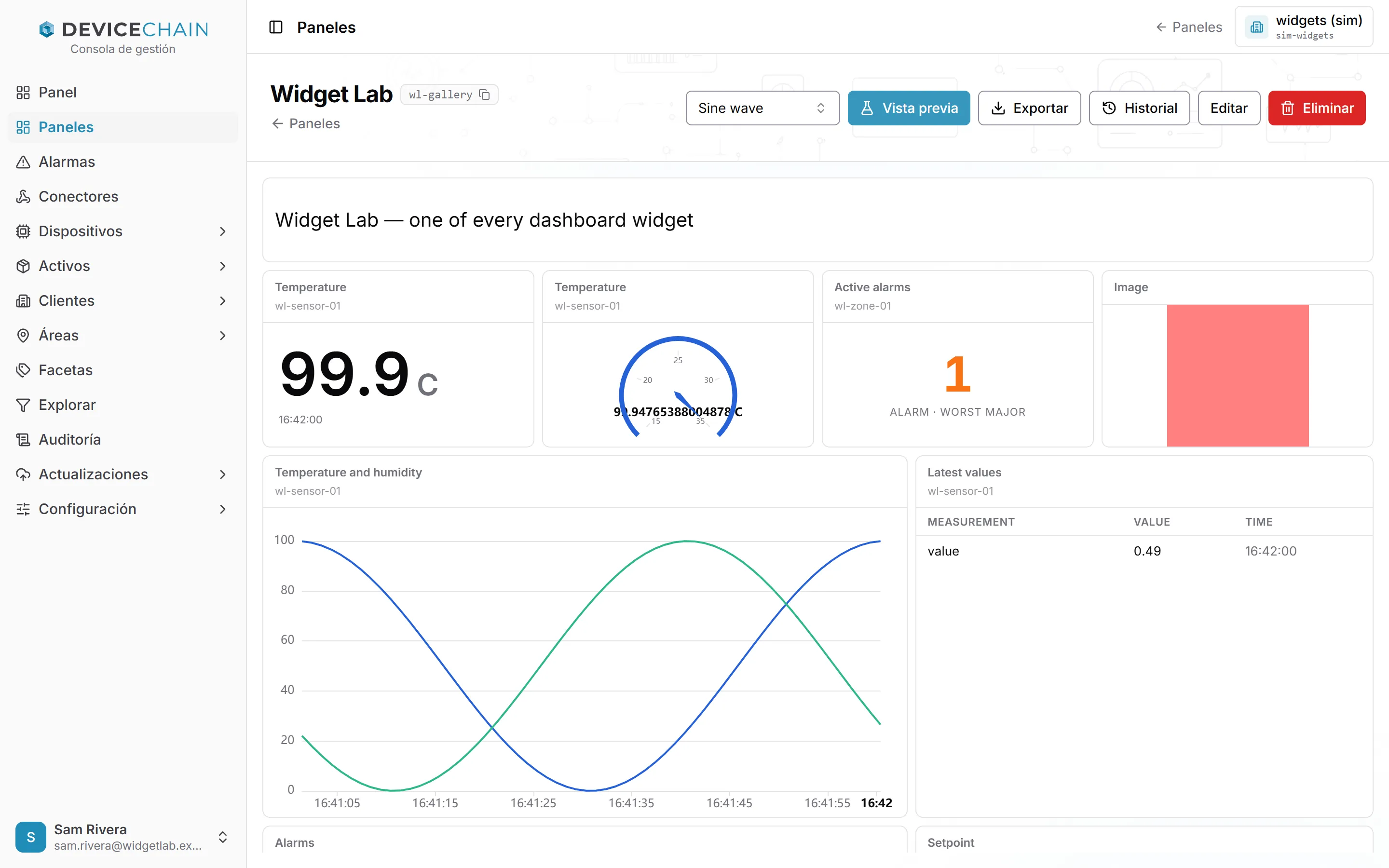Image resolution: width=1389 pixels, height=868 pixels.
Task: Click the red Eliminar button
Action: (1317, 108)
